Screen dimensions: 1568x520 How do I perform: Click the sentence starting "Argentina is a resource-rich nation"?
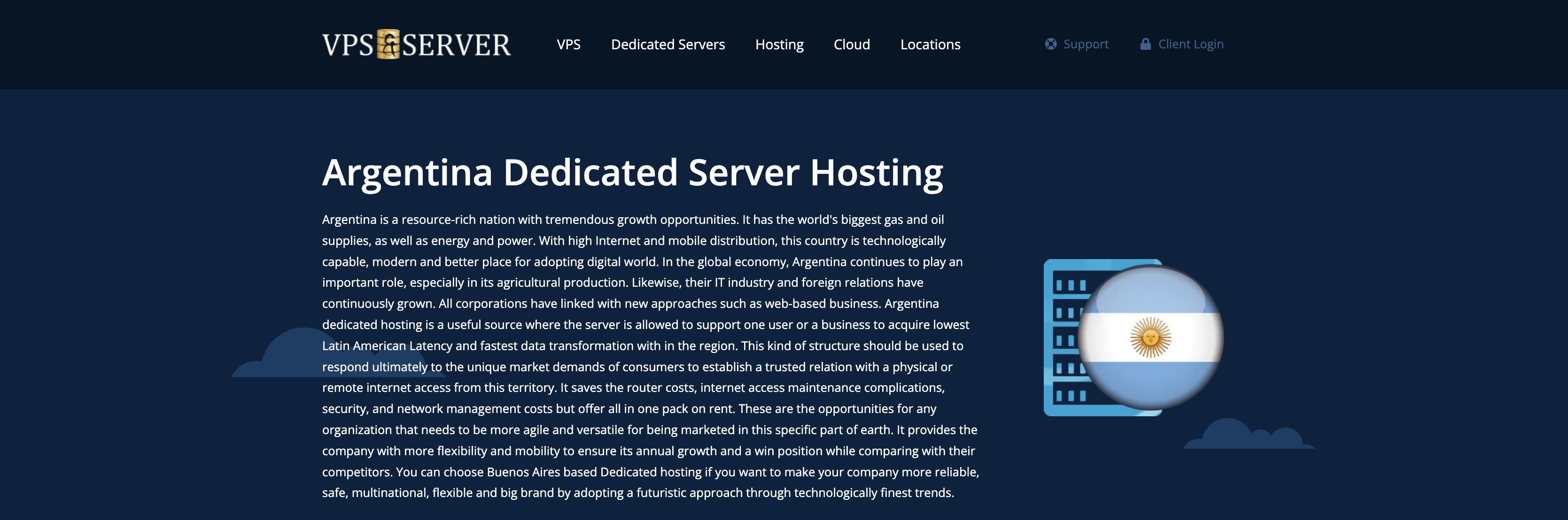click(x=529, y=220)
